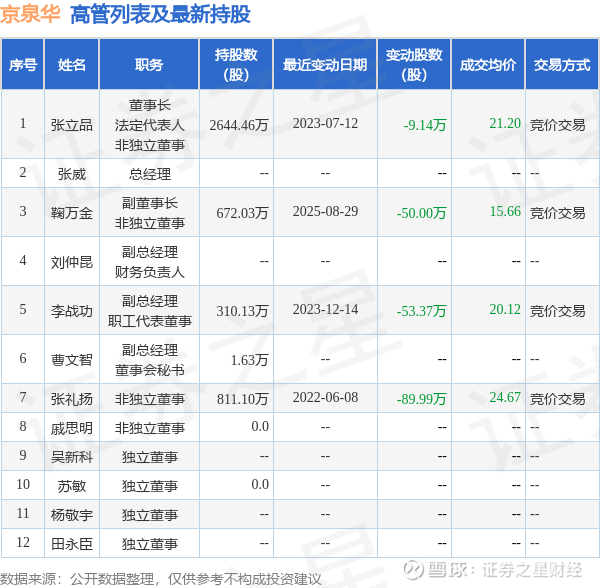Select the name 张威

(72, 174)
